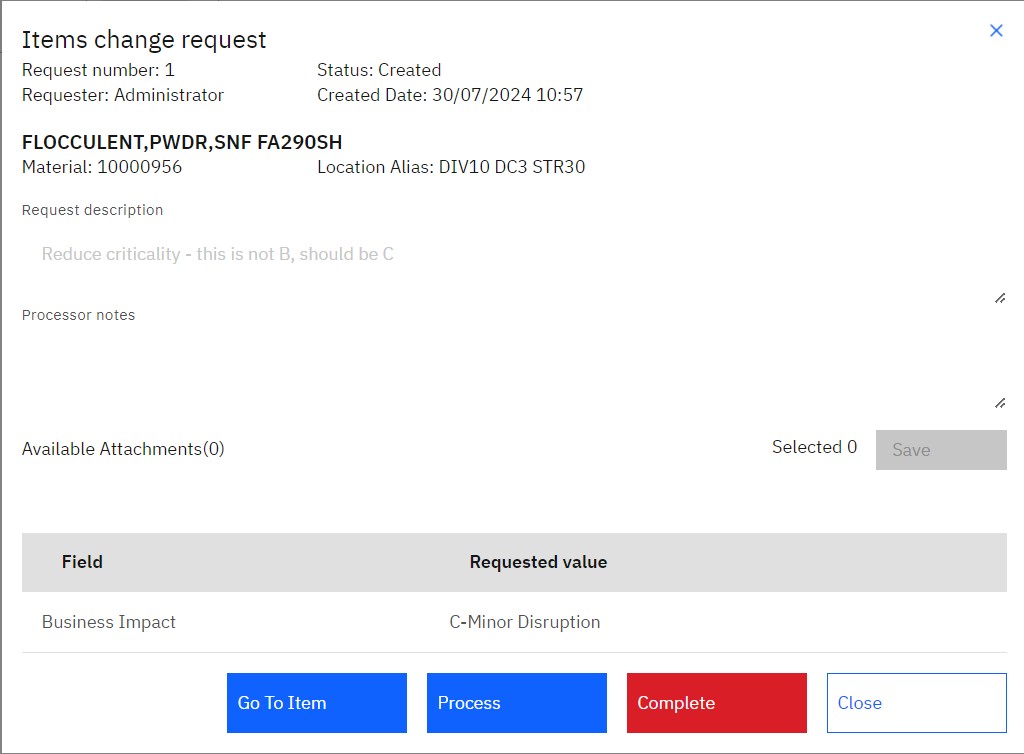Viewport: 1024px width, 754px height.
Task: Click inside the Processor notes field
Action: tap(514, 371)
